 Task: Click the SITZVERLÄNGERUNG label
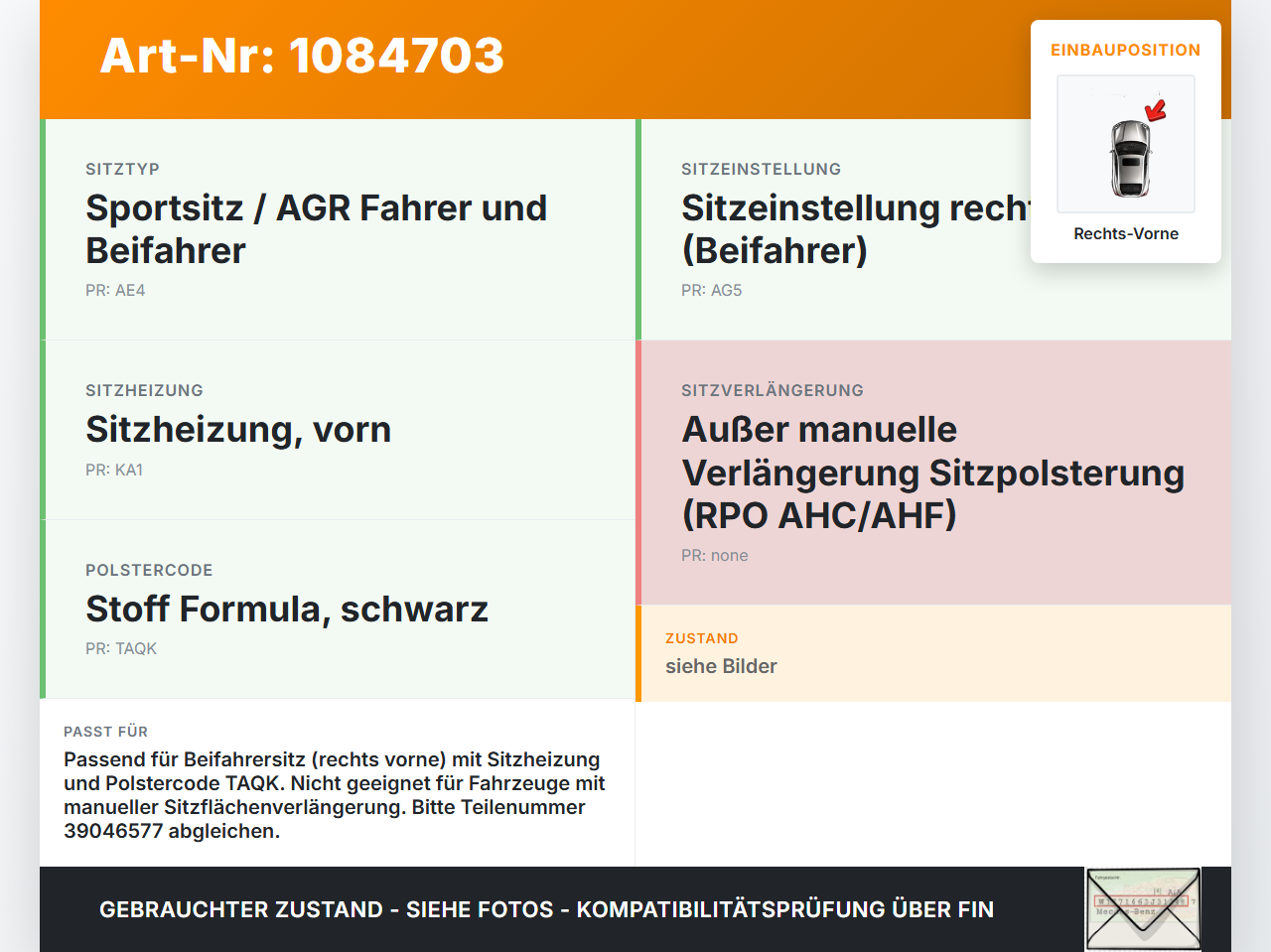click(773, 390)
